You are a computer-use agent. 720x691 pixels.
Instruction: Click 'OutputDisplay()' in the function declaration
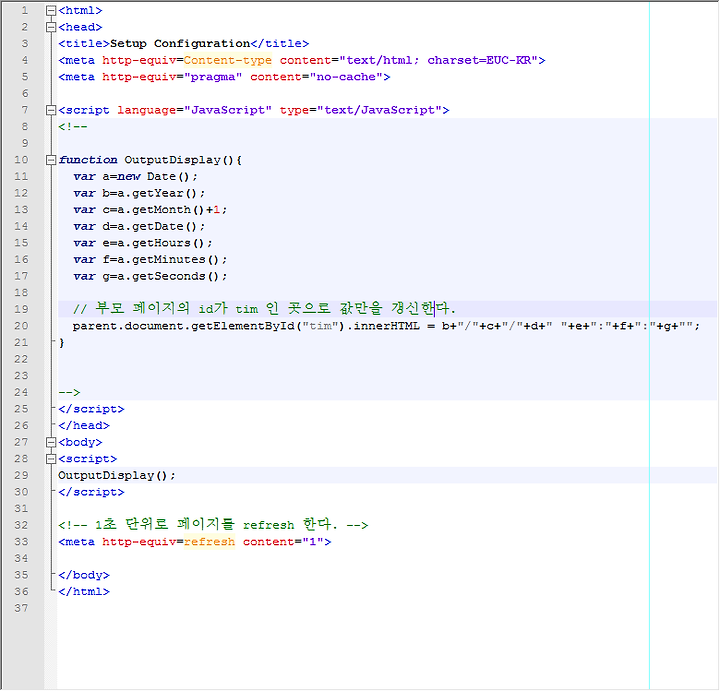[180, 160]
